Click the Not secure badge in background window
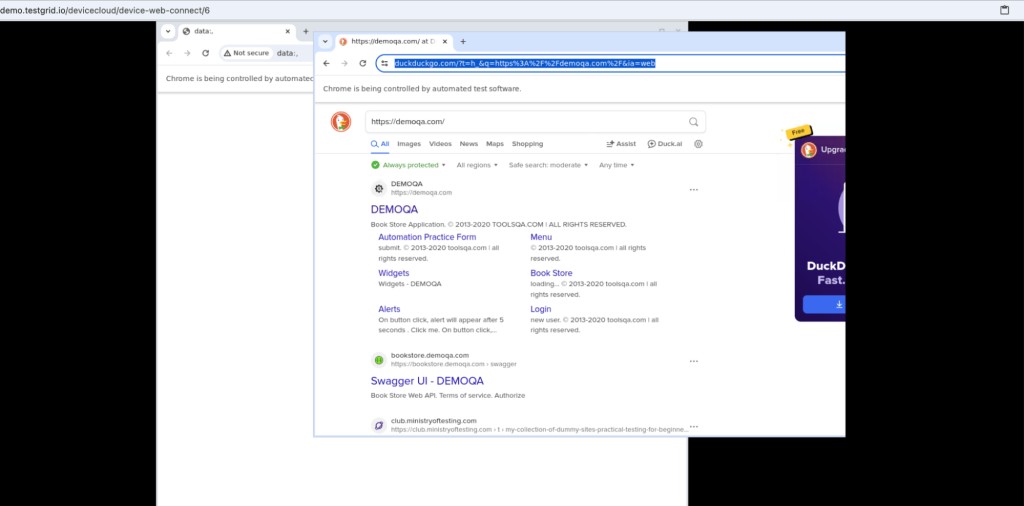Screen dimensions: 1024x506 pyautogui.click(x=246, y=53)
